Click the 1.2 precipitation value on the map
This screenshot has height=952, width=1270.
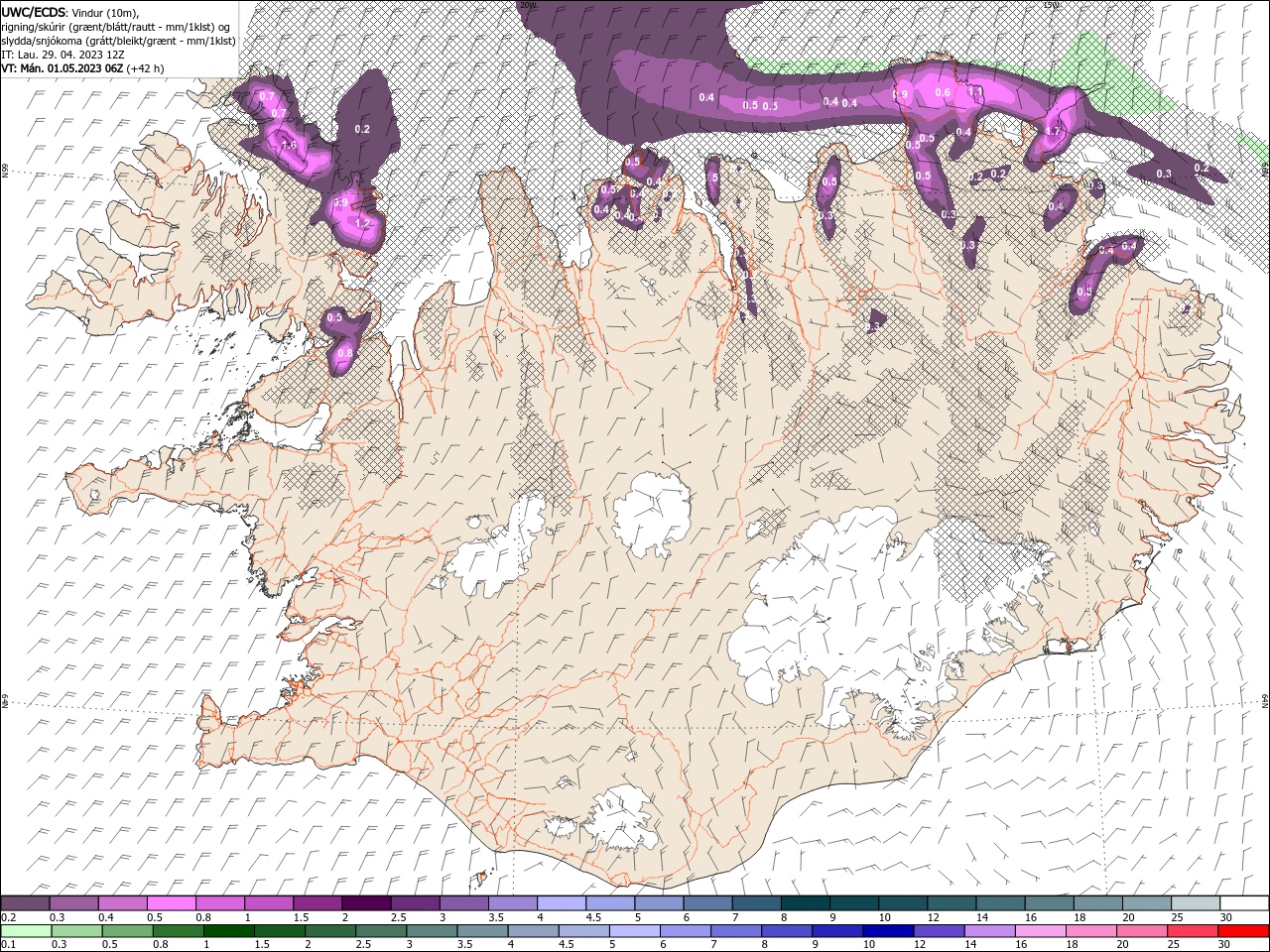click(362, 224)
